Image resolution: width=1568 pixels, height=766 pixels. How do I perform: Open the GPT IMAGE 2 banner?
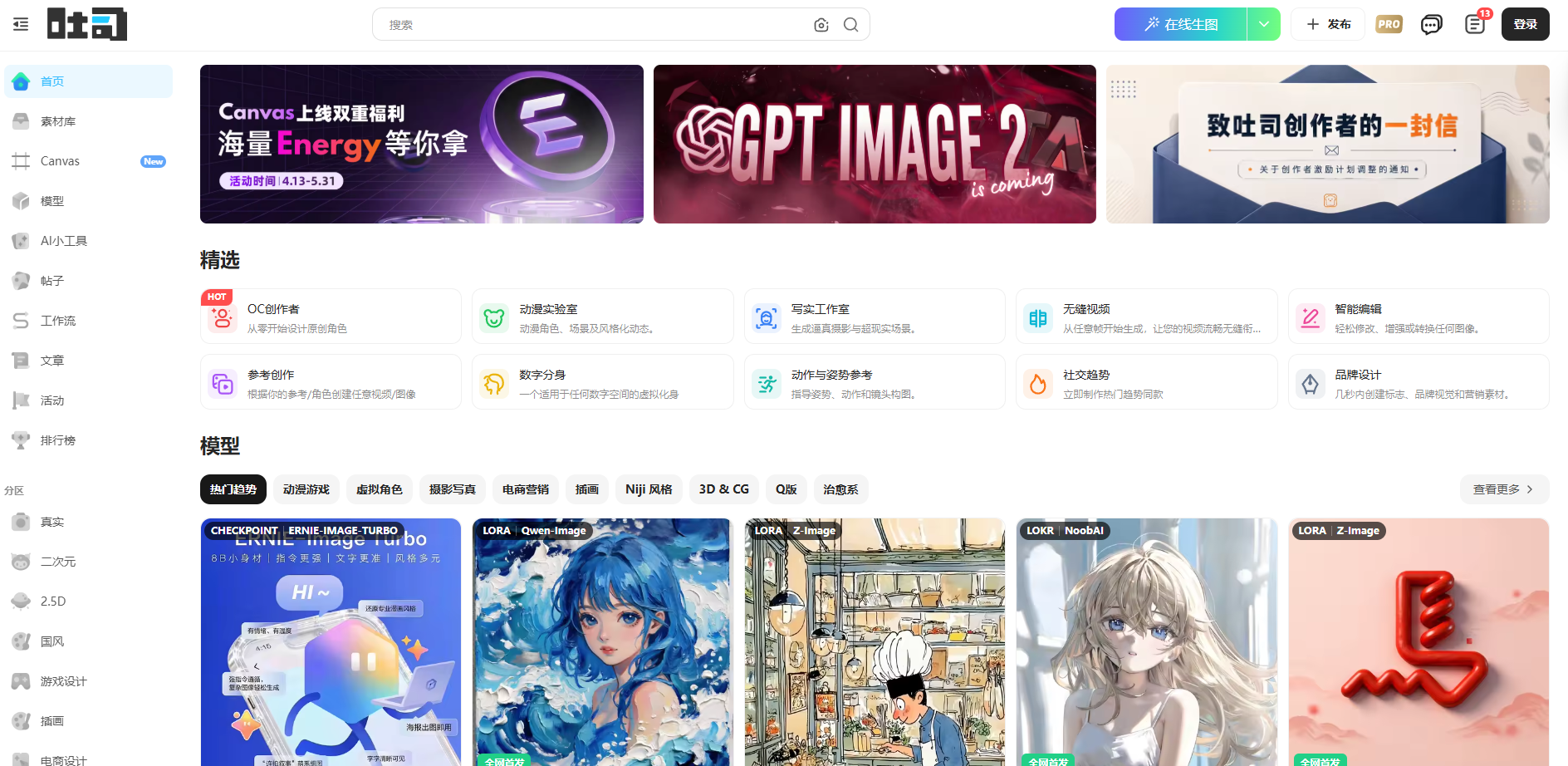pos(875,144)
